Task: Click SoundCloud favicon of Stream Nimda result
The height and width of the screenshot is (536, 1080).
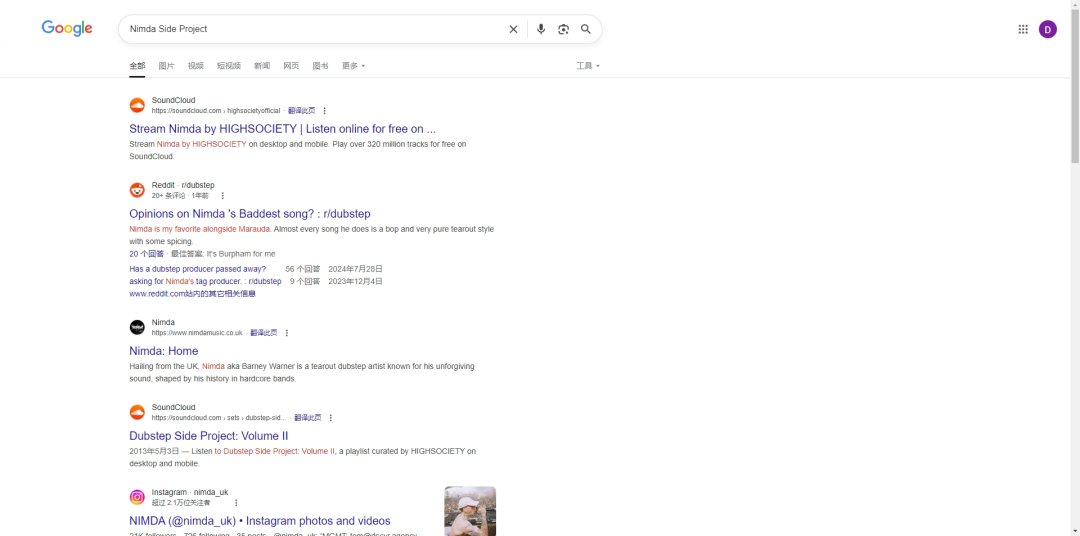Action: [137, 105]
